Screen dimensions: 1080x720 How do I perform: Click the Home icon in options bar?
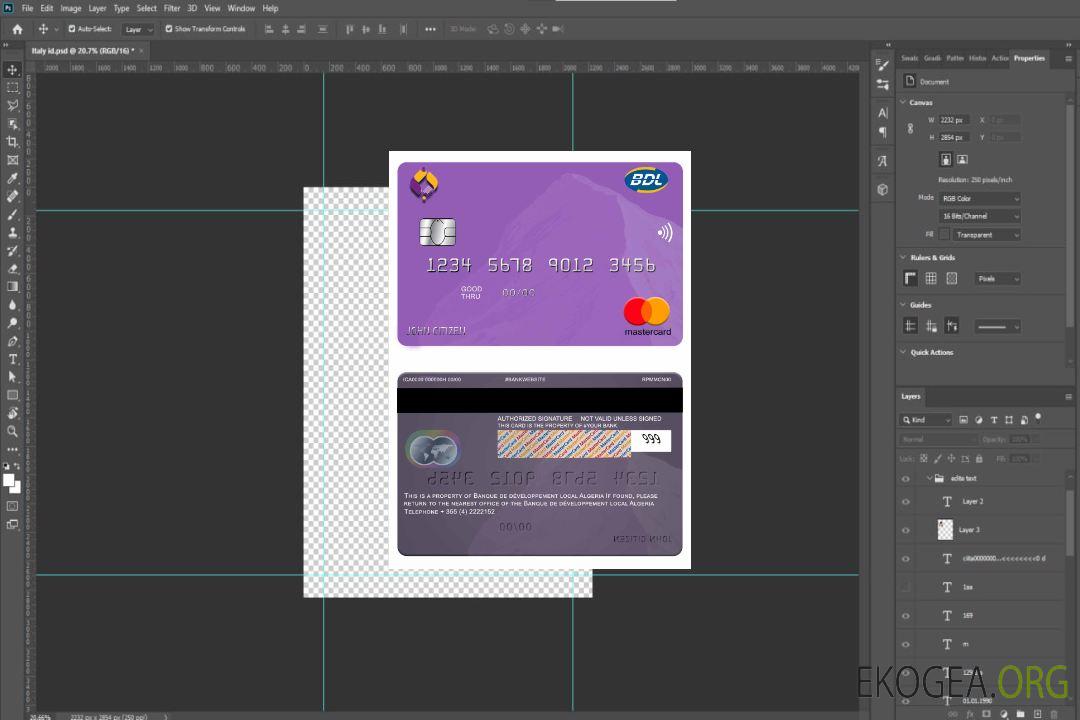pyautogui.click(x=17, y=29)
